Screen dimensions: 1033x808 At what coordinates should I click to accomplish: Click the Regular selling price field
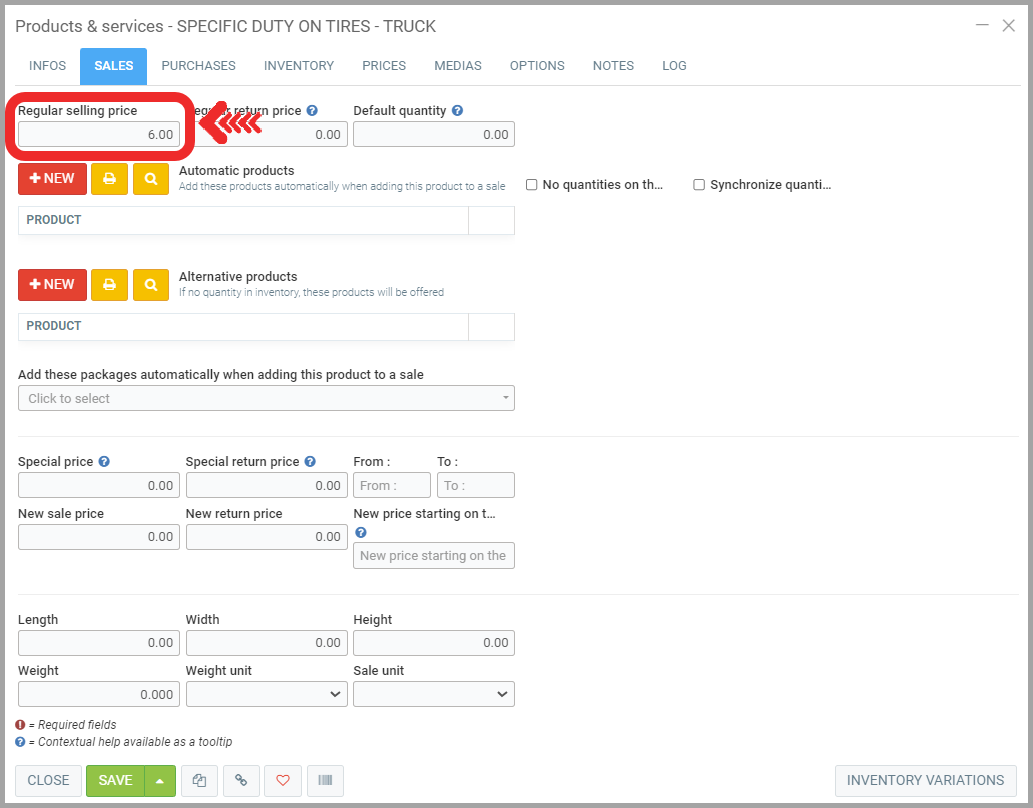[x=99, y=134]
